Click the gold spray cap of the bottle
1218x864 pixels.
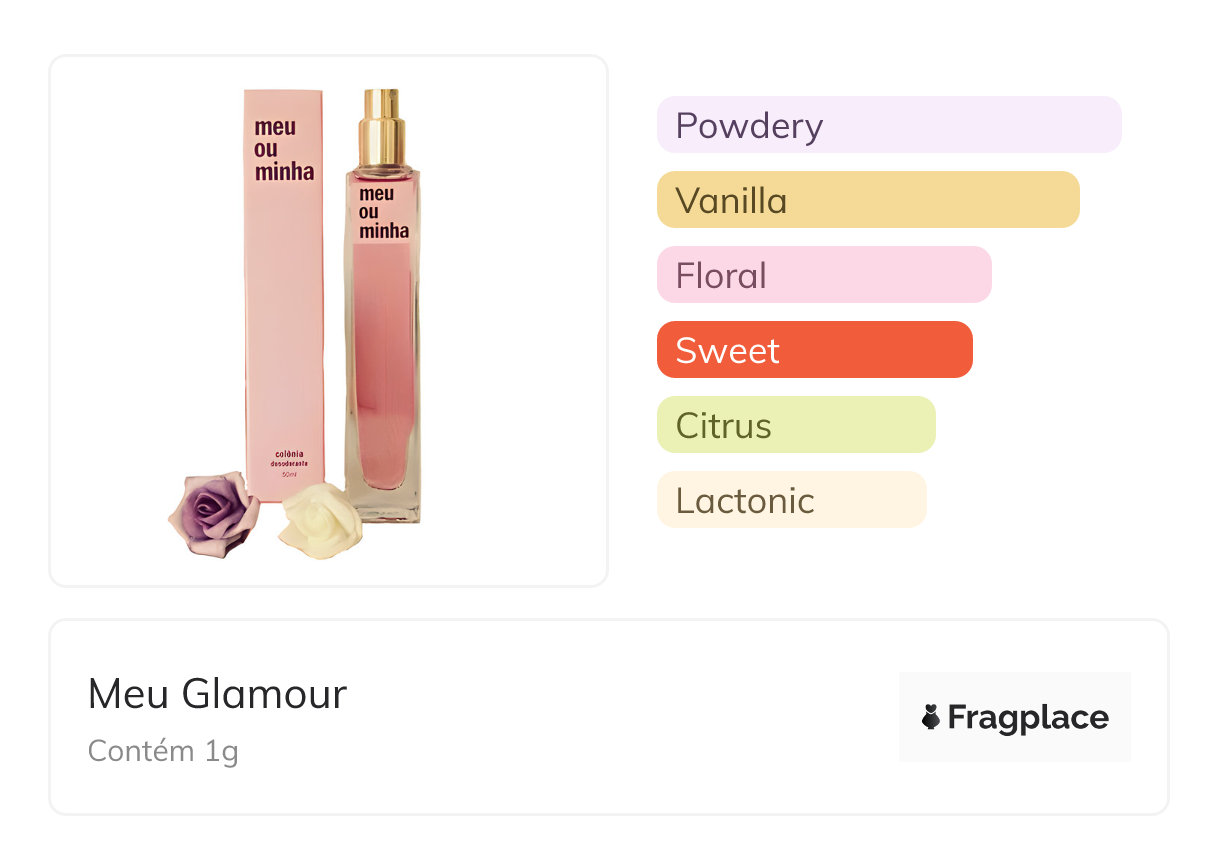[382, 128]
